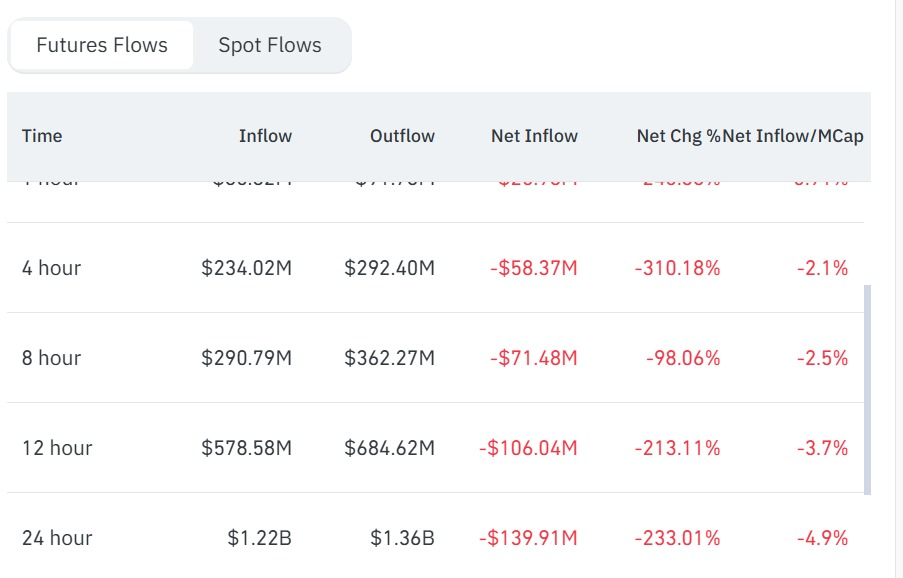Screen dimensions: 903x578
Task: Select the Futures Flows tab
Action: pos(102,45)
